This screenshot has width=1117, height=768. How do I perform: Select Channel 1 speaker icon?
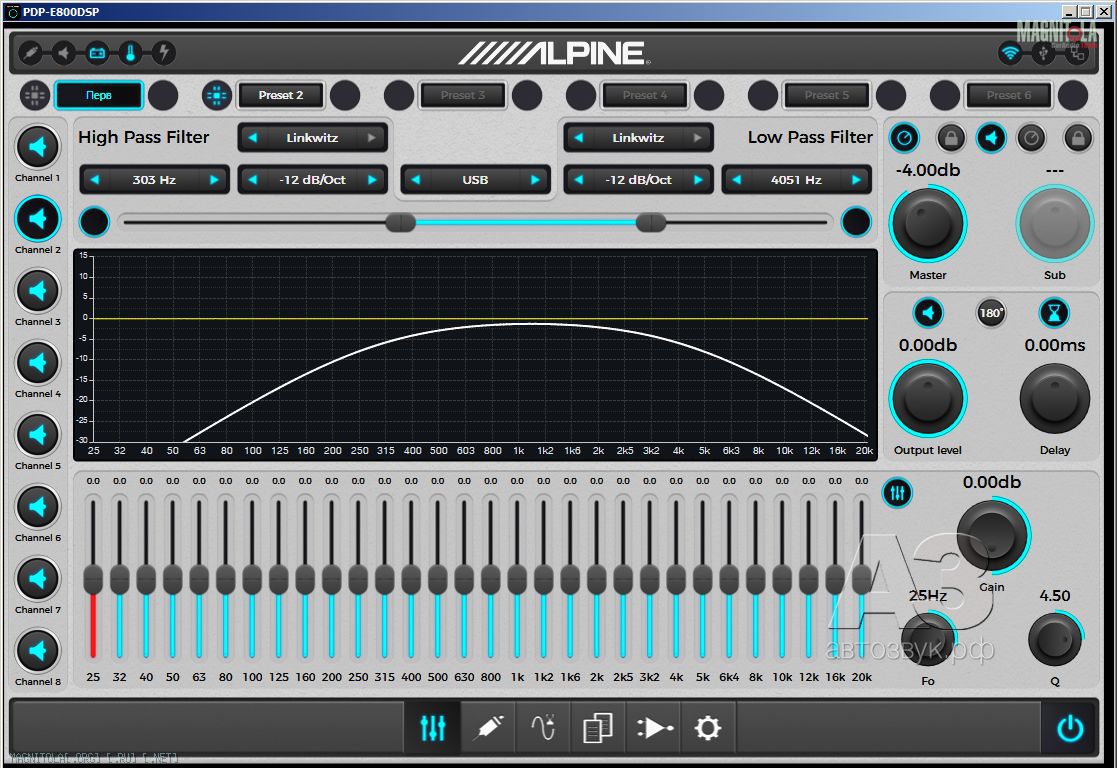[x=38, y=147]
